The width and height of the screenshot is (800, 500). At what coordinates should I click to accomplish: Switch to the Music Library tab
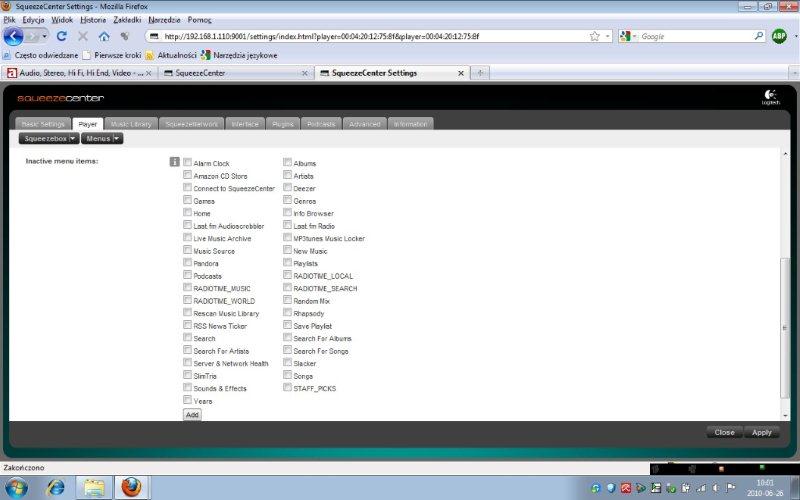131,124
